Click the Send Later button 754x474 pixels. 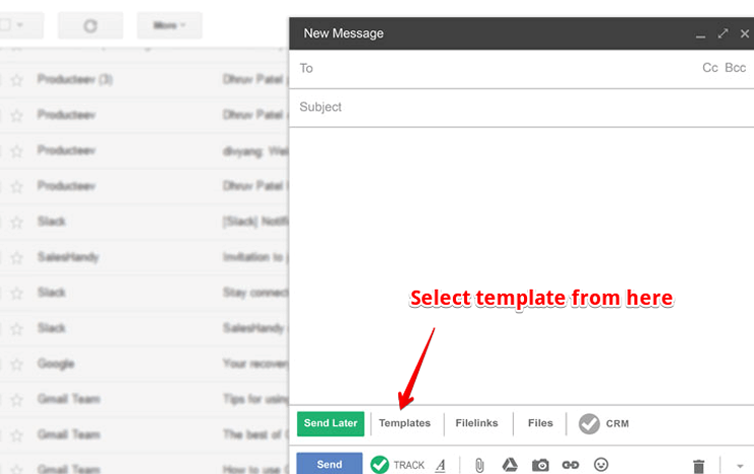330,424
